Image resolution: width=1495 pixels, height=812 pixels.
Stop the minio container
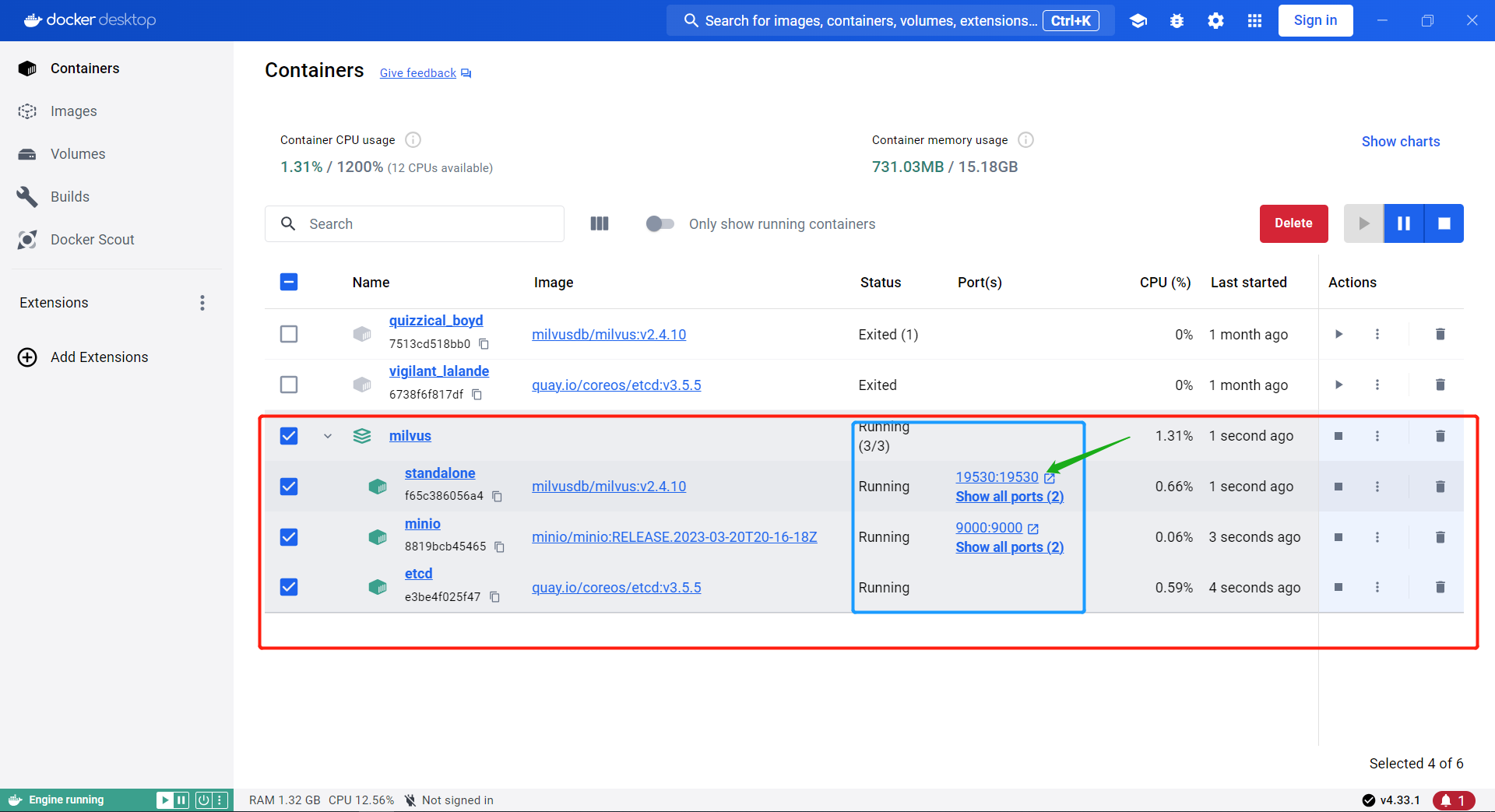1338,536
